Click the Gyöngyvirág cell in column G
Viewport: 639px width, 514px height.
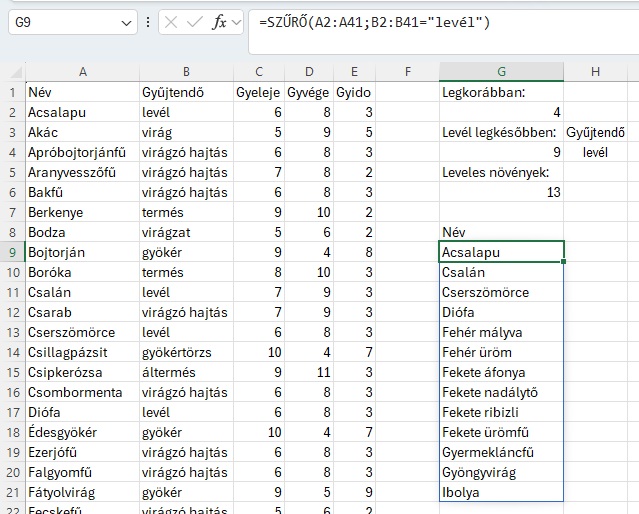(x=500, y=472)
